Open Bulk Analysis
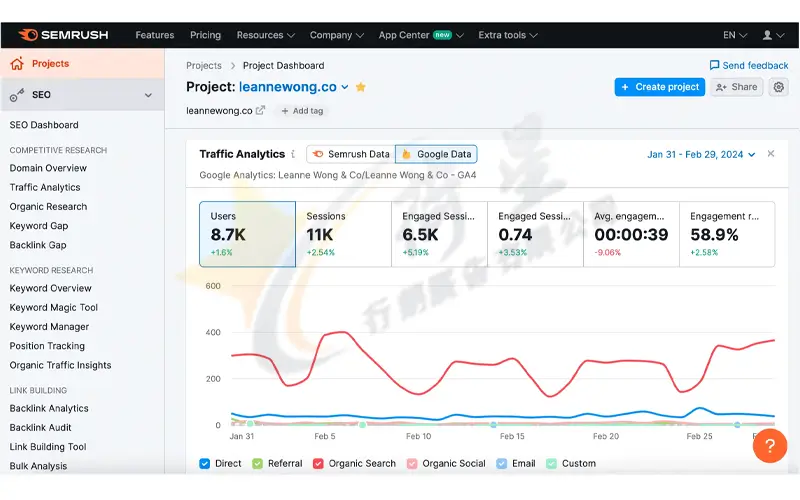 38,466
